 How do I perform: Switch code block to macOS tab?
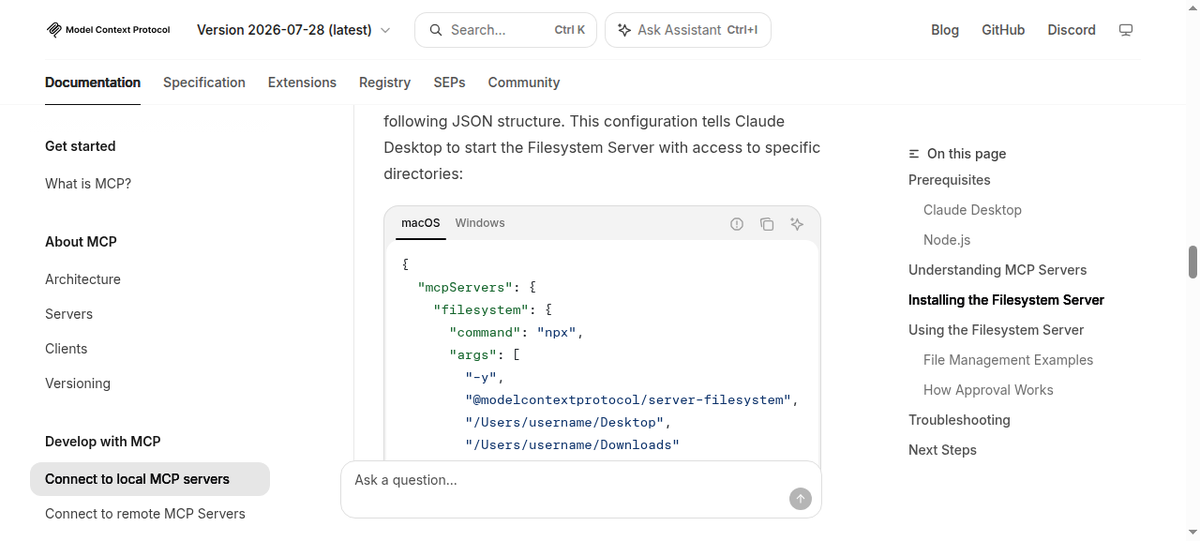tap(421, 223)
